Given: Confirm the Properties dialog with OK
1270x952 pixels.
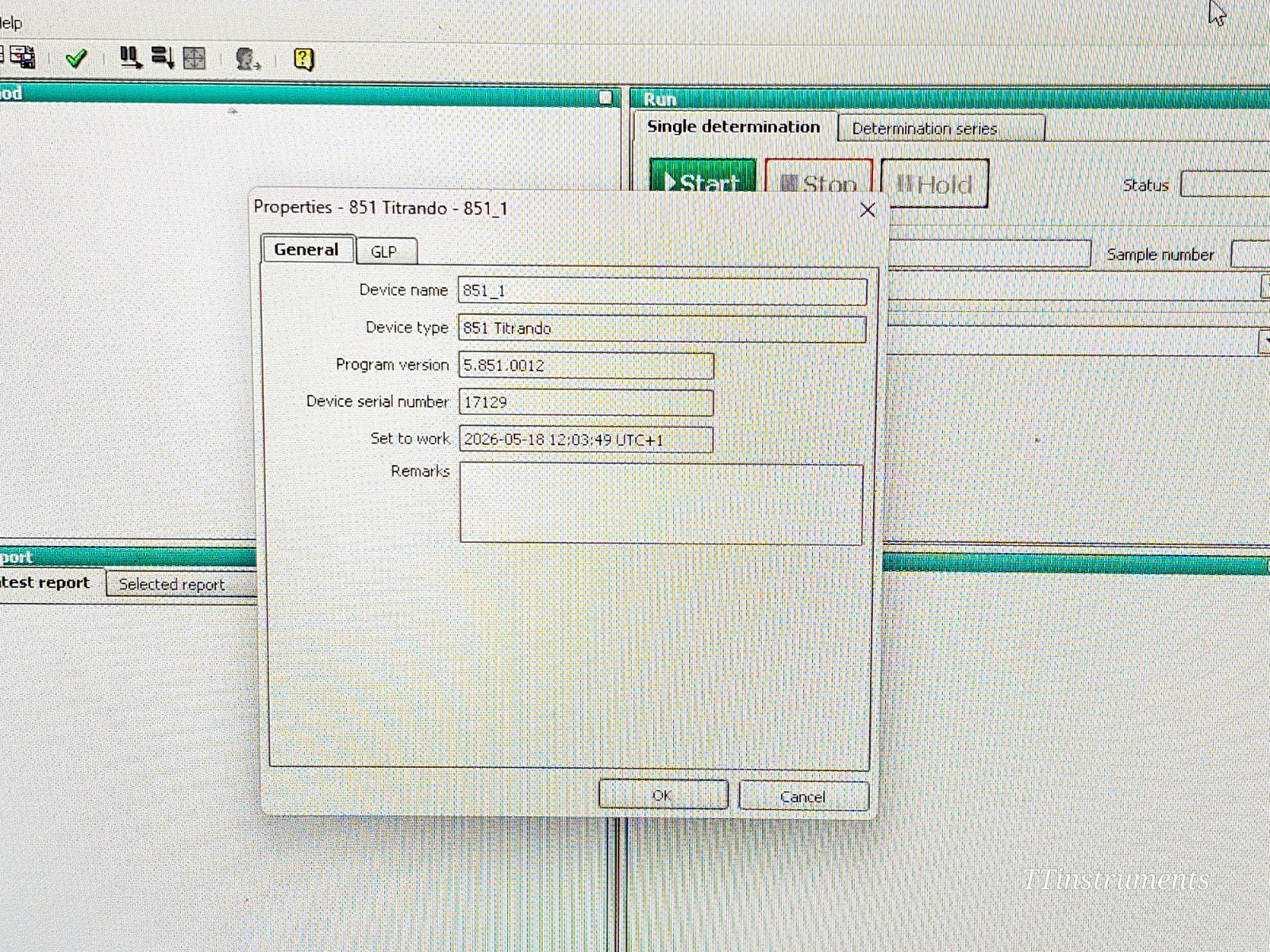Looking at the screenshot, I should (663, 795).
